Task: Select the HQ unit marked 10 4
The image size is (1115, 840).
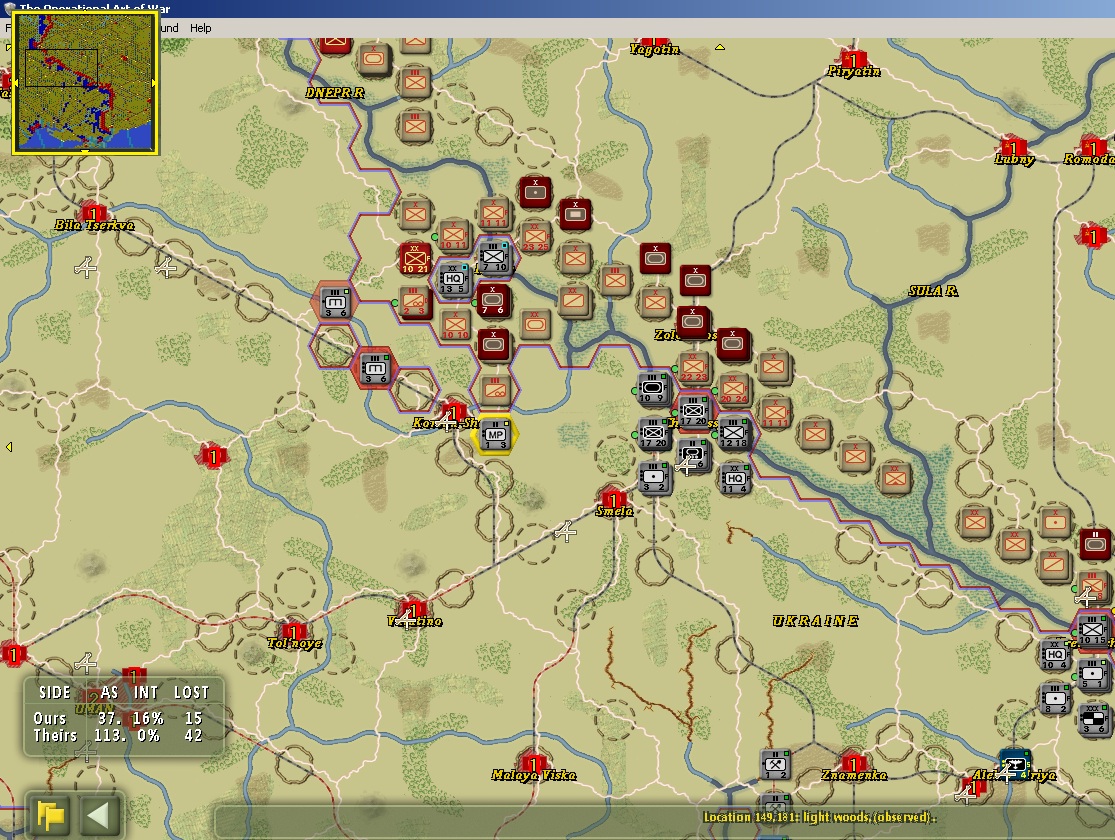Action: tap(1055, 654)
